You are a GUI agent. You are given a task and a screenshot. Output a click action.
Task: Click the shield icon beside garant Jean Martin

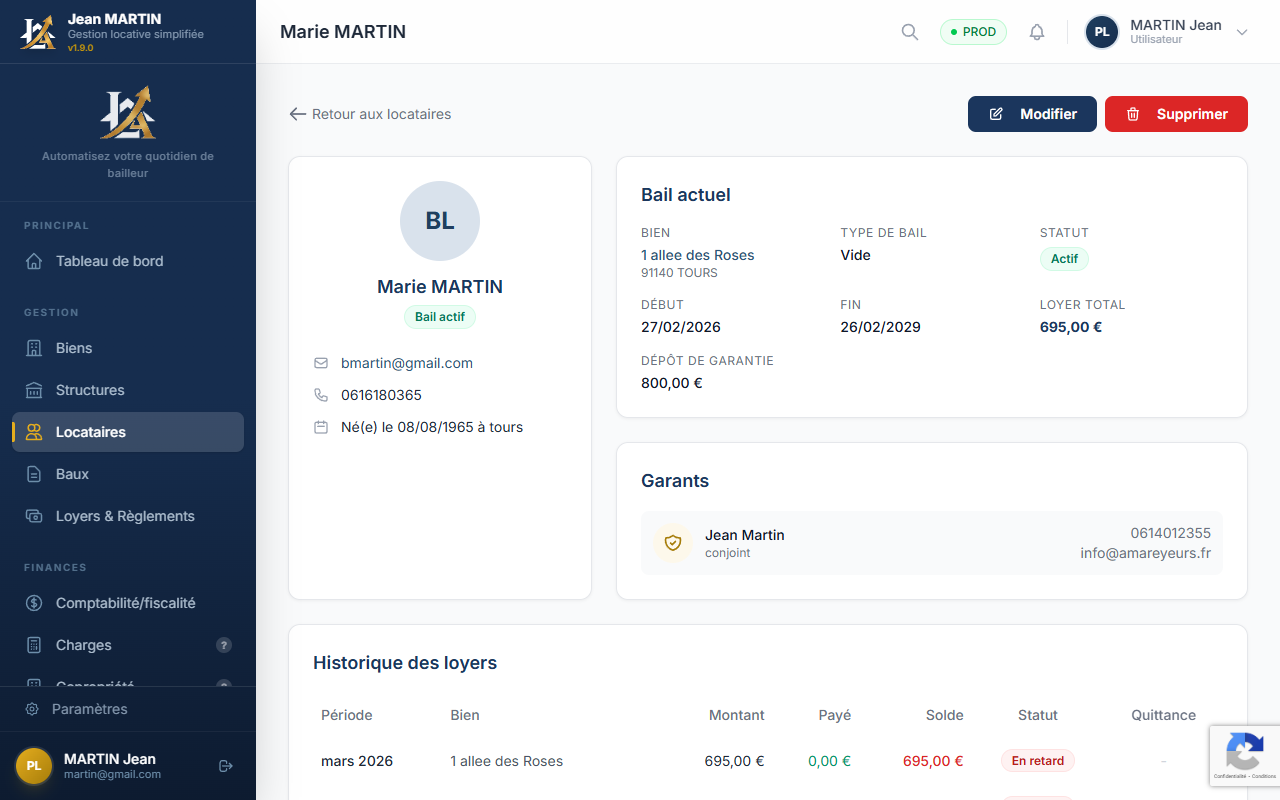[x=673, y=543]
